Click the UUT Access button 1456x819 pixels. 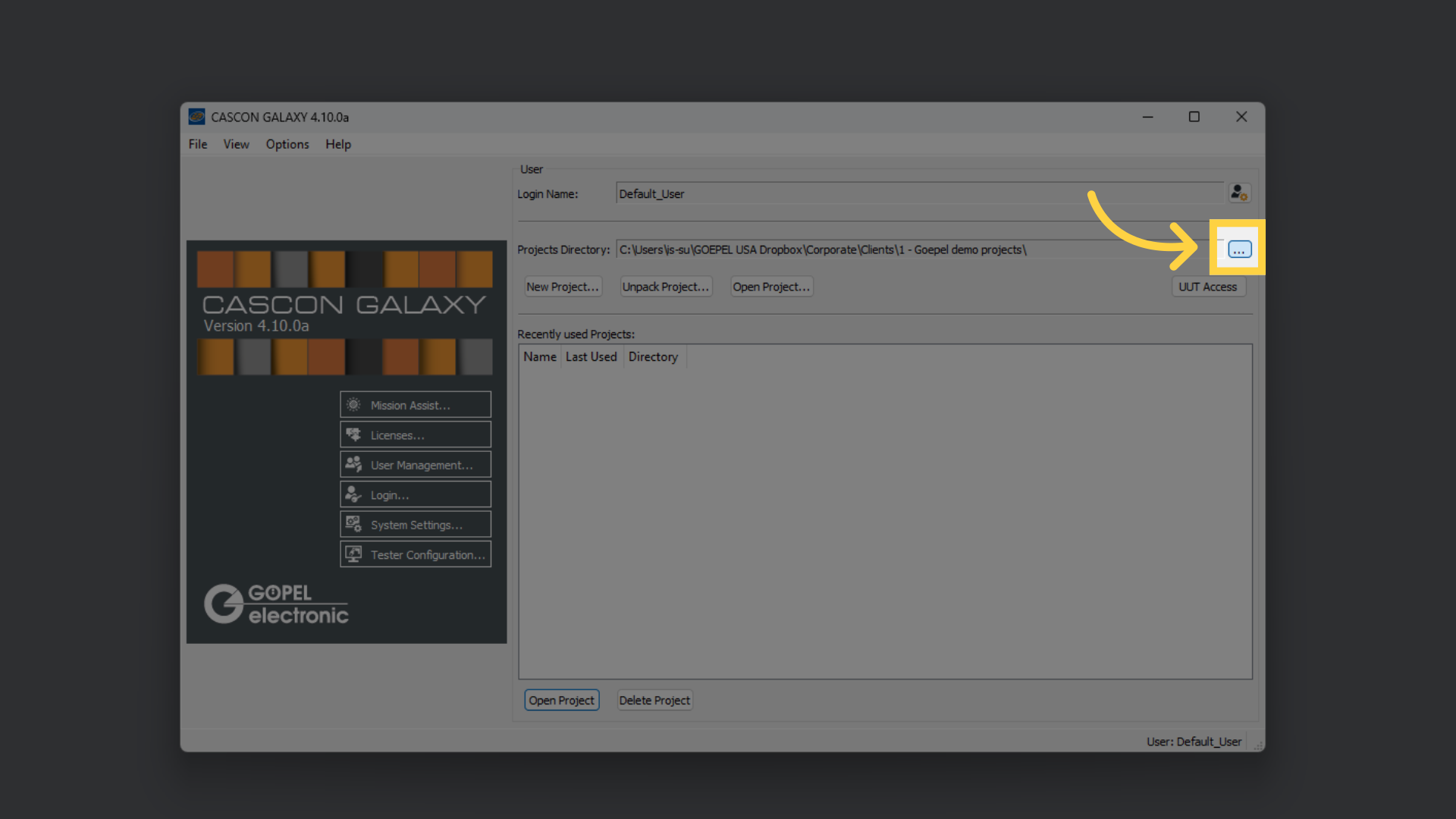pos(1208,287)
